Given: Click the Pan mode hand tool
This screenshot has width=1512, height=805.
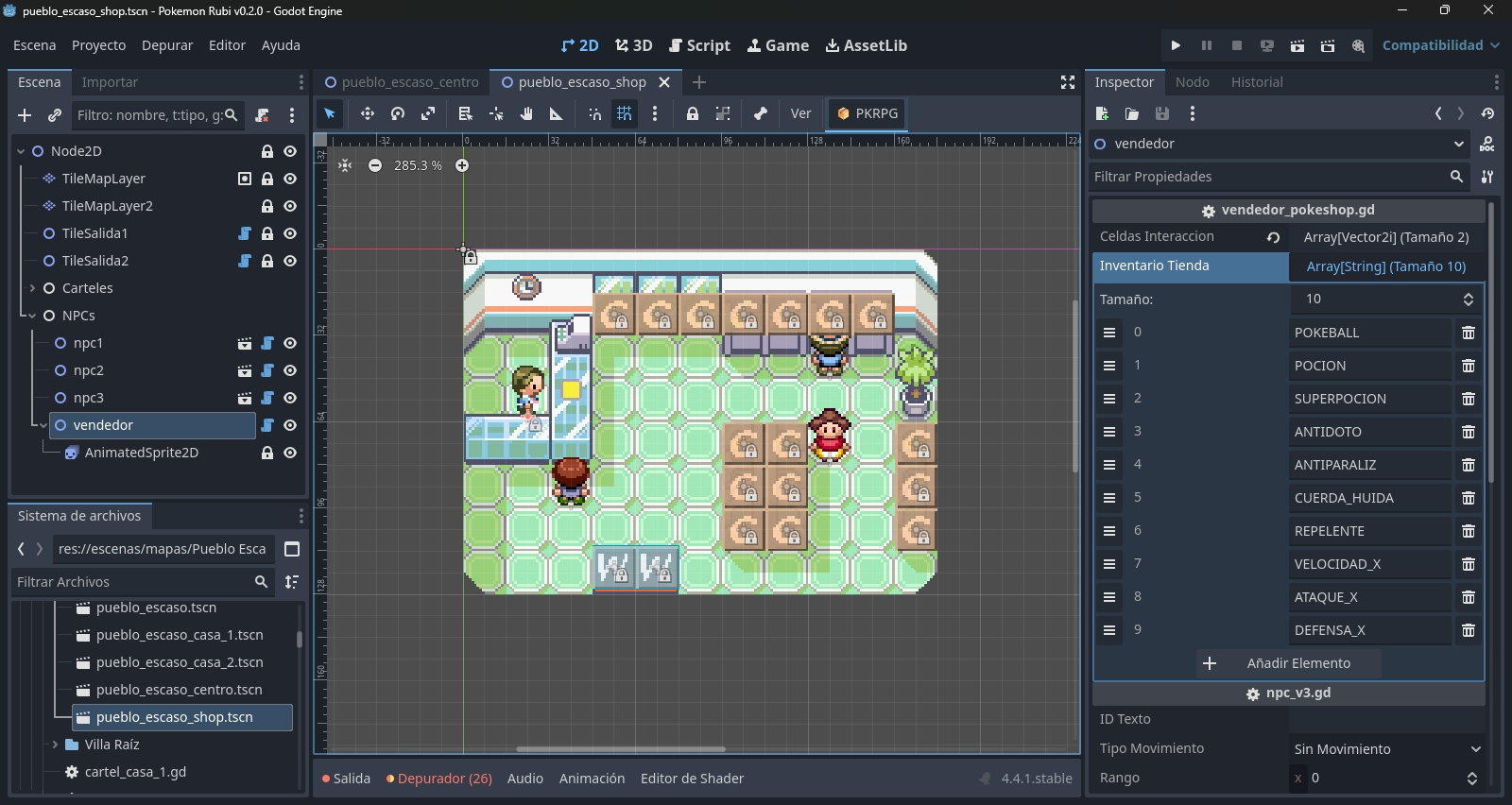Looking at the screenshot, I should point(526,113).
